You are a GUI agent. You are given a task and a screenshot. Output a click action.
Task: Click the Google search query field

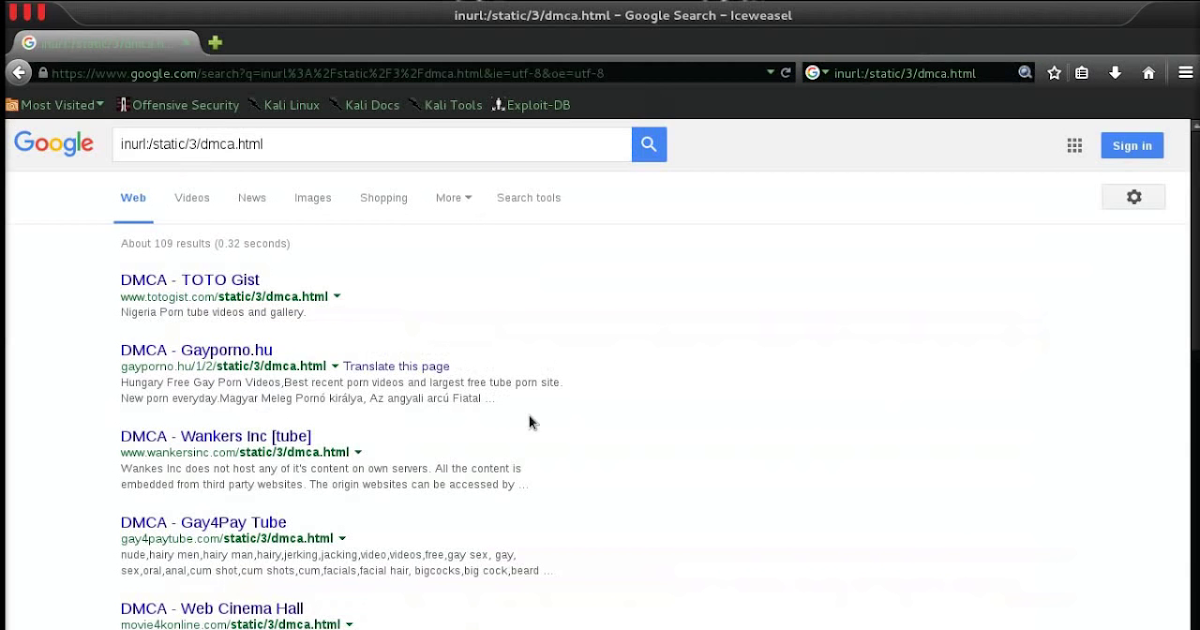click(x=372, y=144)
